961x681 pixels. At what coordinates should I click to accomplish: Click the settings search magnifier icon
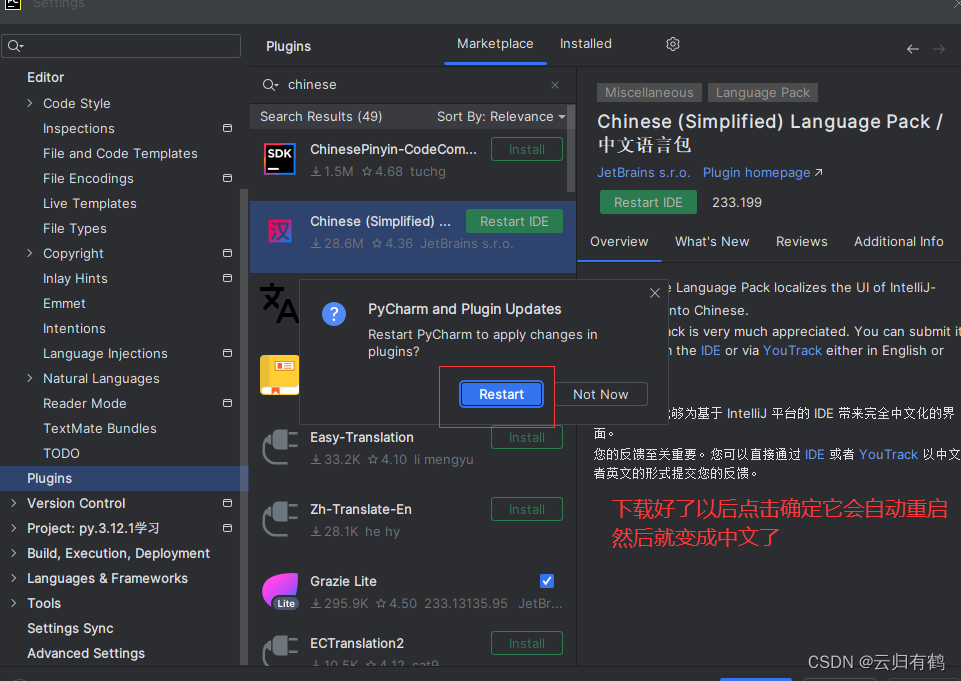coord(15,46)
